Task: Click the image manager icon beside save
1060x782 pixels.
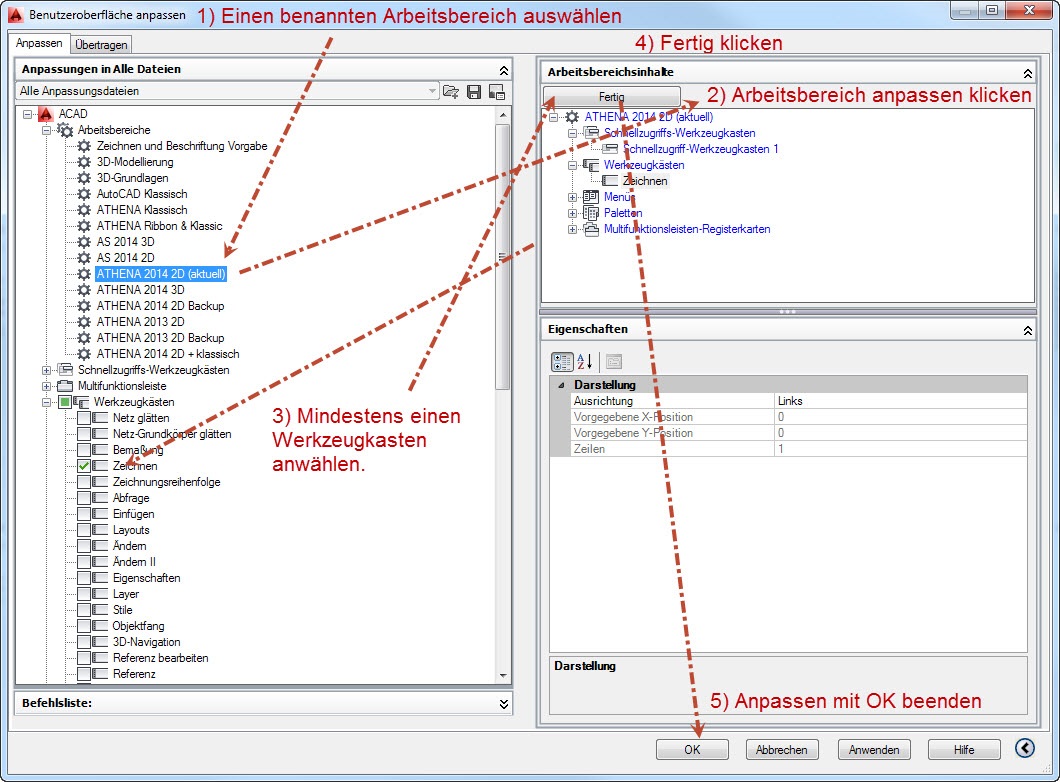Action: 496,91
